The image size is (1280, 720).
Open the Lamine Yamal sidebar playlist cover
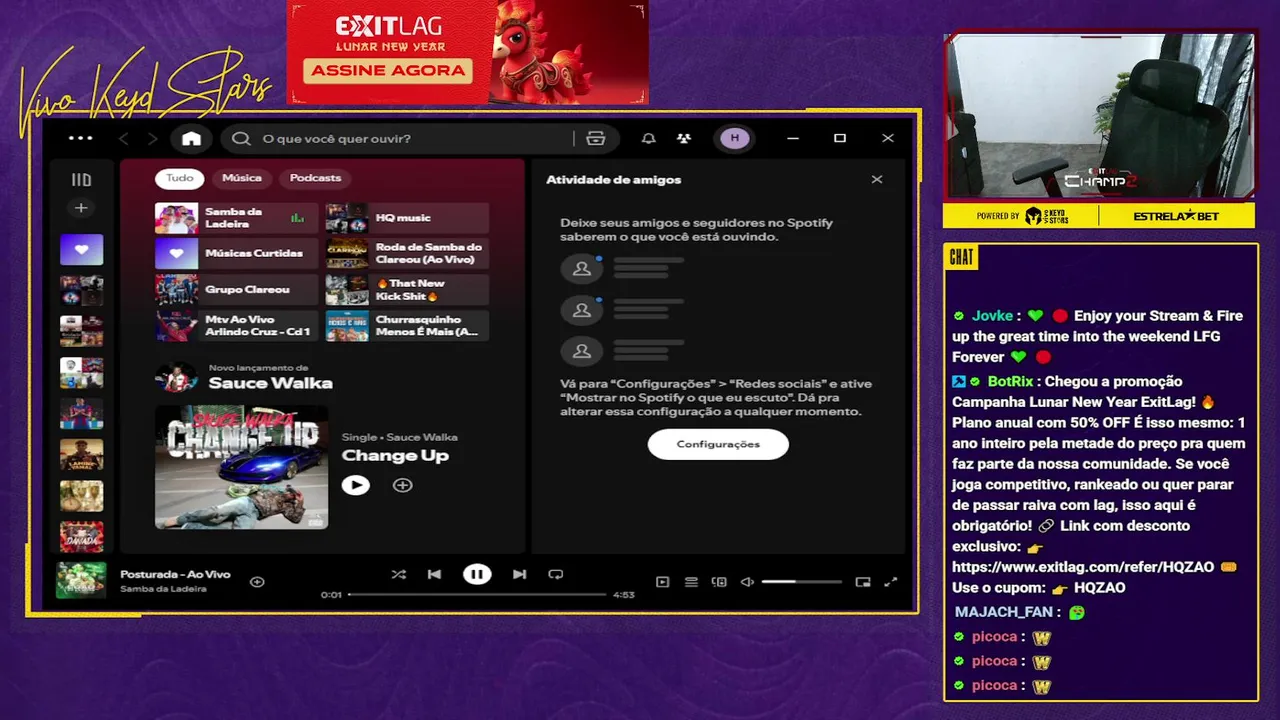click(81, 455)
